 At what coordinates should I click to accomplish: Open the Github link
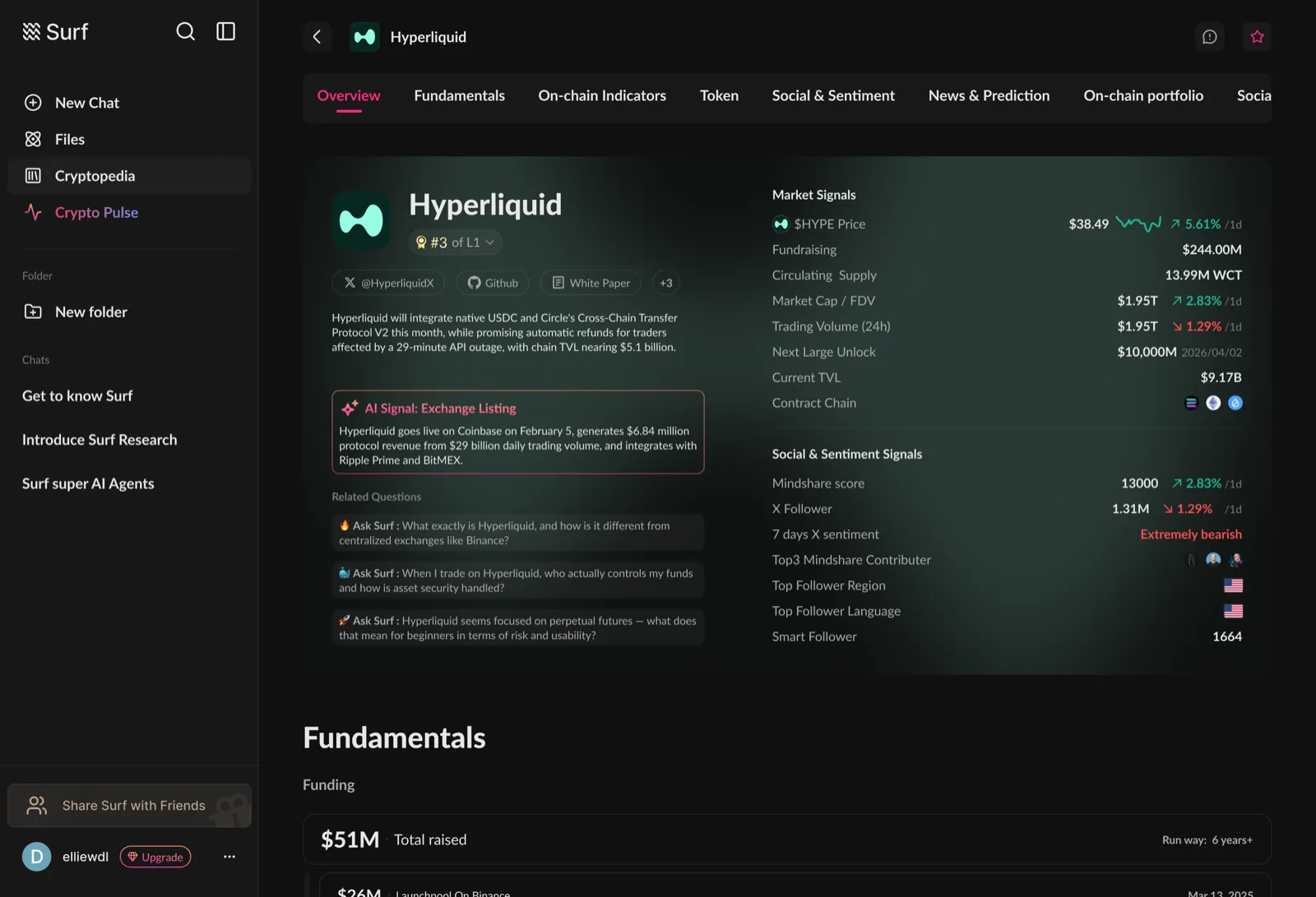[493, 283]
